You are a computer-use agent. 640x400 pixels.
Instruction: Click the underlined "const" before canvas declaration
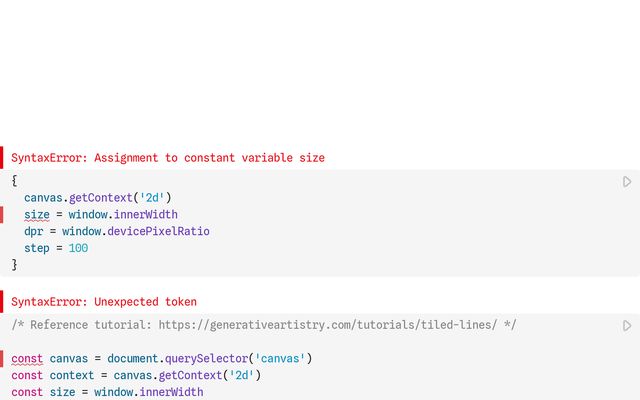click(x=27, y=358)
